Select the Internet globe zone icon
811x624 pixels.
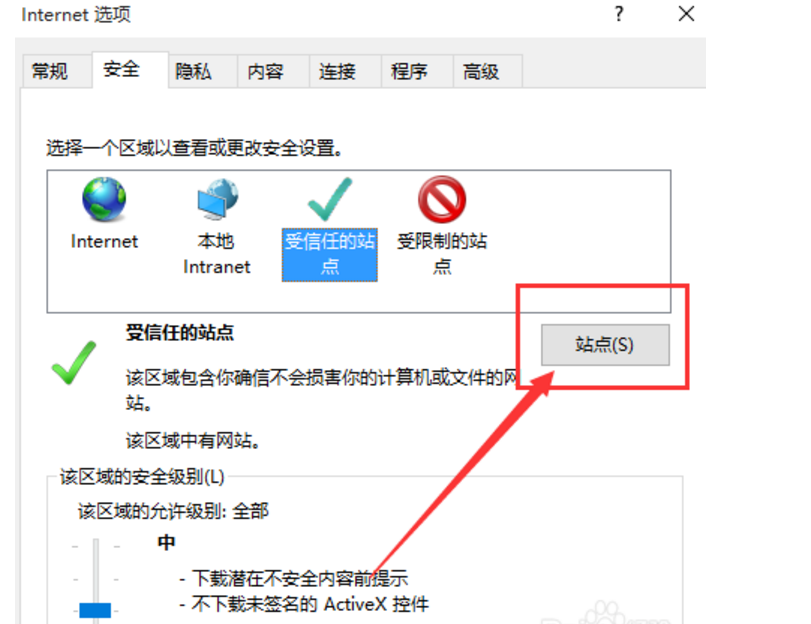(x=104, y=199)
